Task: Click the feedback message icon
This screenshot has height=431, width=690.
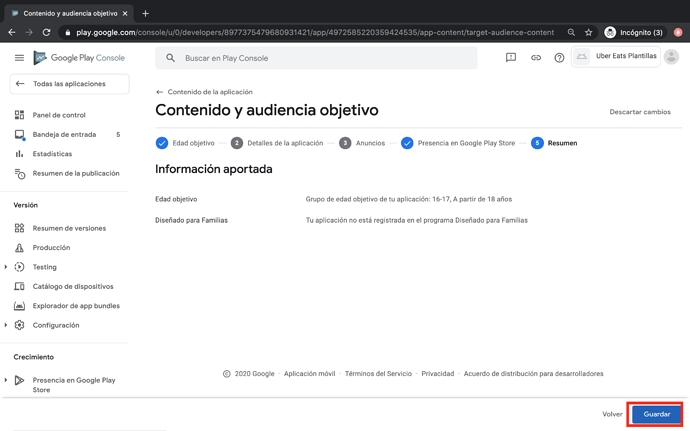Action: [511, 58]
